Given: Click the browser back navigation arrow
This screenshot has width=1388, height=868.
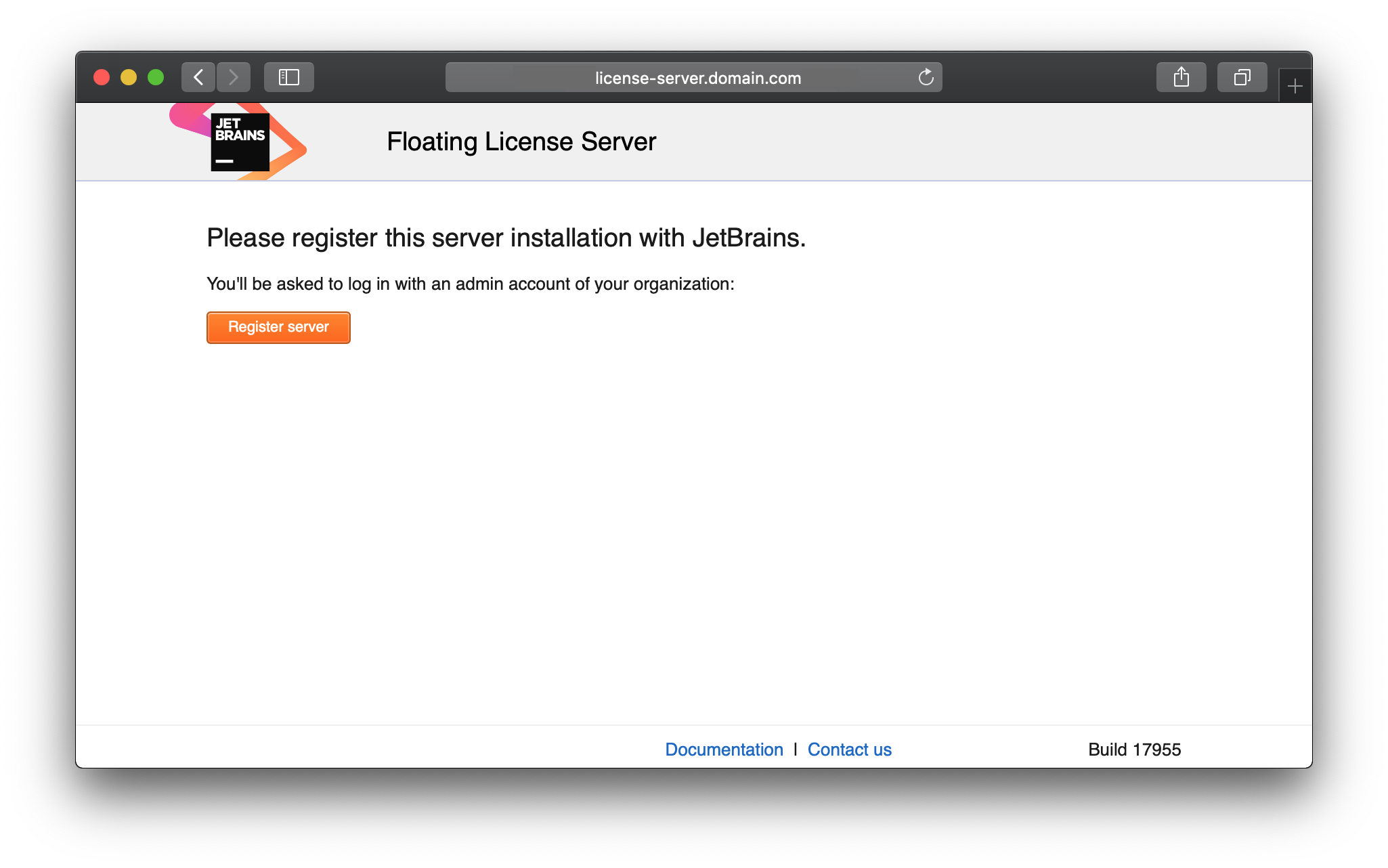Looking at the screenshot, I should click(x=198, y=78).
